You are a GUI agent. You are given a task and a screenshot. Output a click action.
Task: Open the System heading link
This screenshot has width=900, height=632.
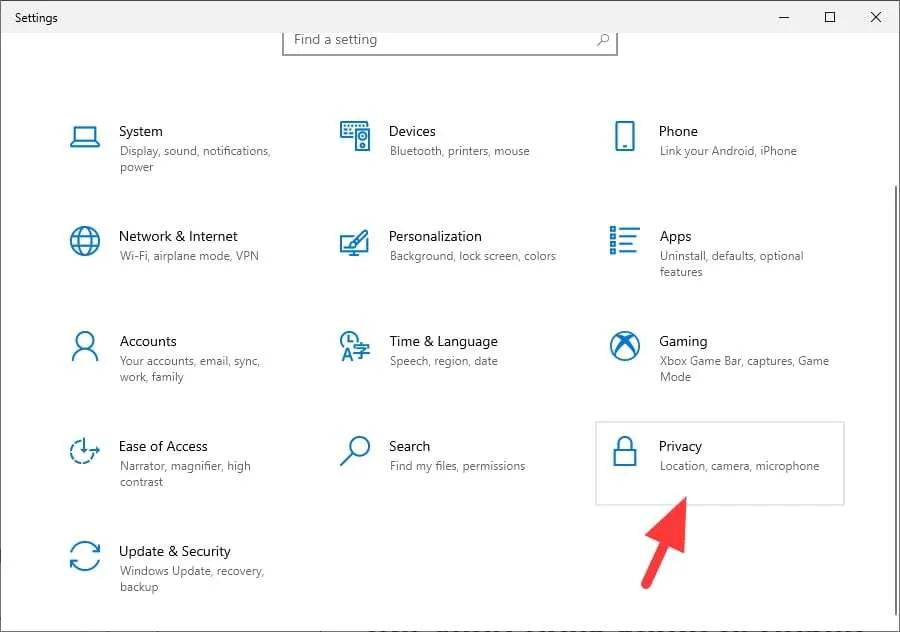pos(141,131)
